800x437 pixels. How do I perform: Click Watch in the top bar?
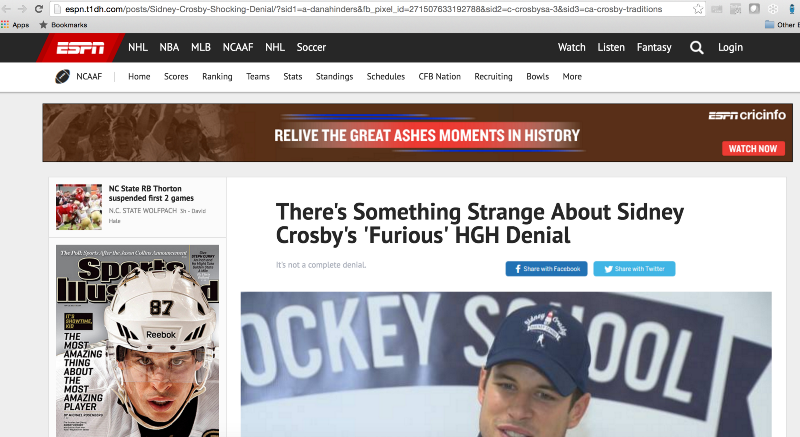click(571, 47)
